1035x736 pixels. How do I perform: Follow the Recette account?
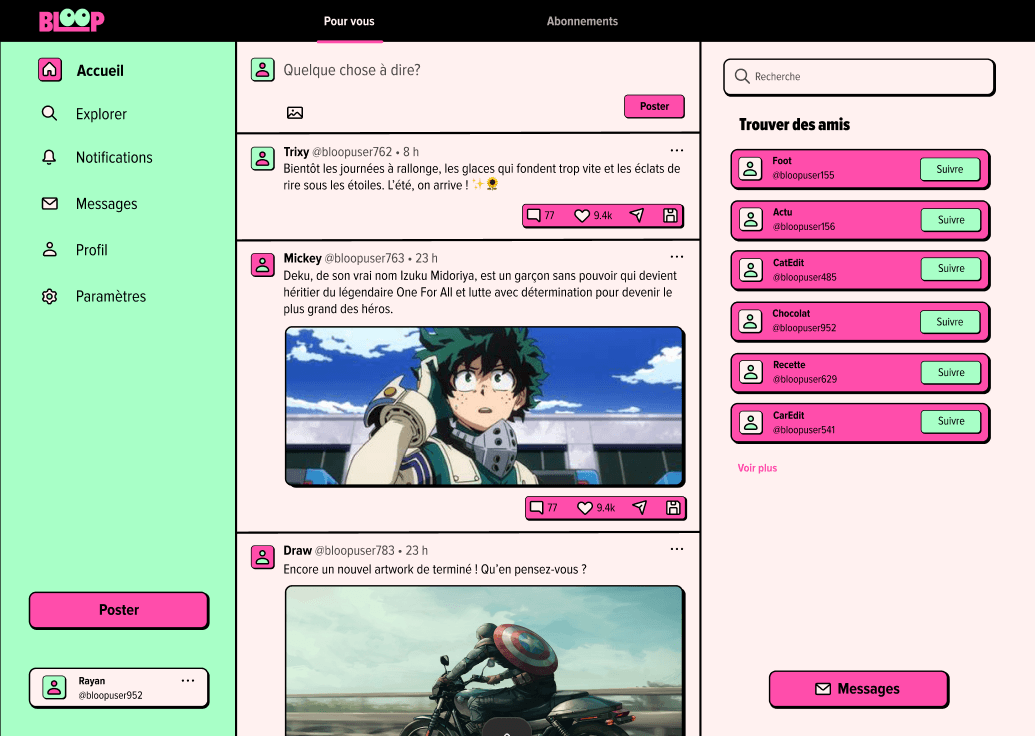(x=950, y=372)
